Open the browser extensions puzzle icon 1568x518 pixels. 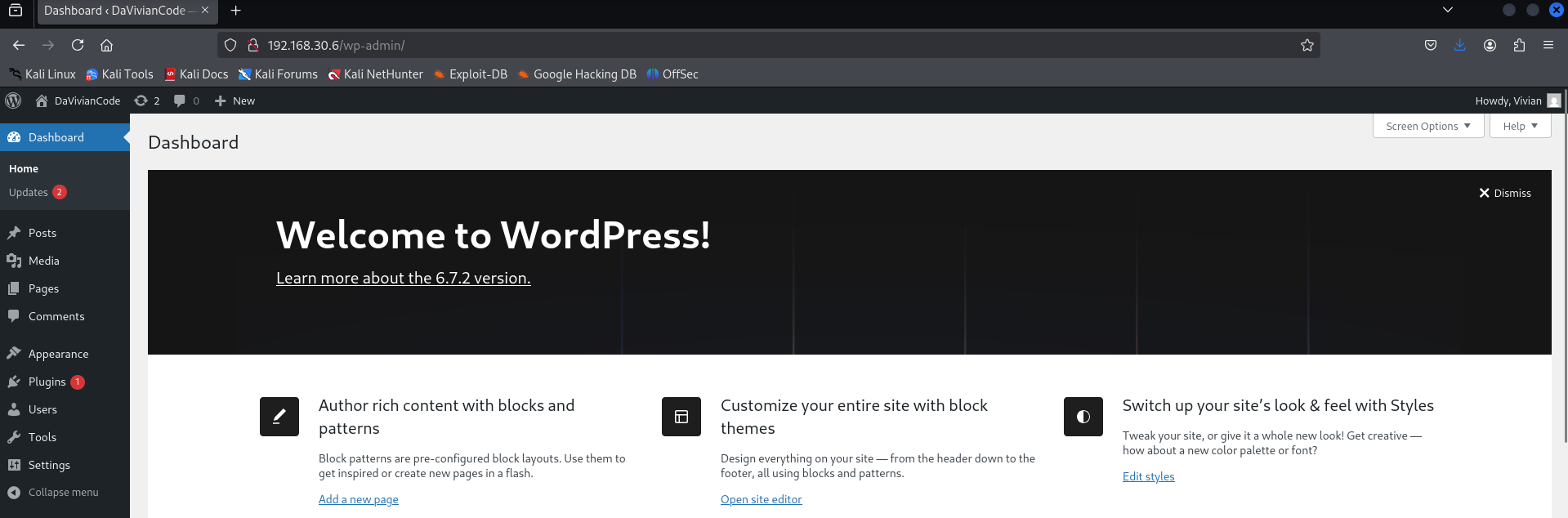pos(1519,45)
